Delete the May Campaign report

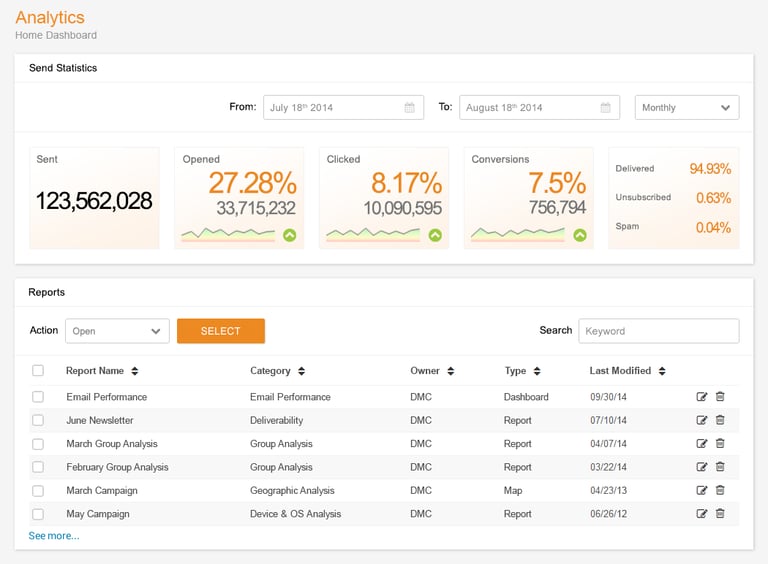coord(720,514)
